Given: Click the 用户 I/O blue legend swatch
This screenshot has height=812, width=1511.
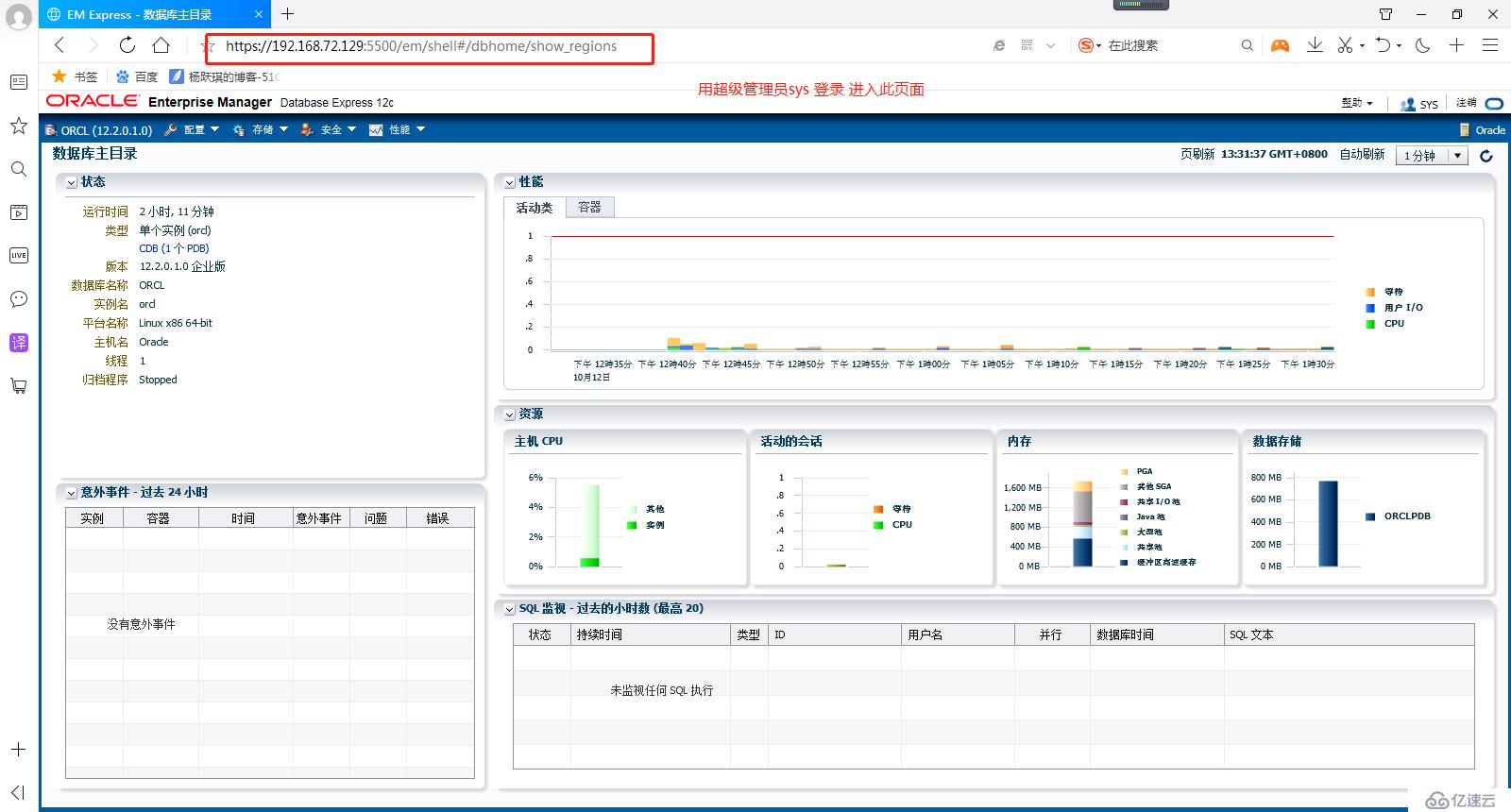Looking at the screenshot, I should (x=1370, y=308).
